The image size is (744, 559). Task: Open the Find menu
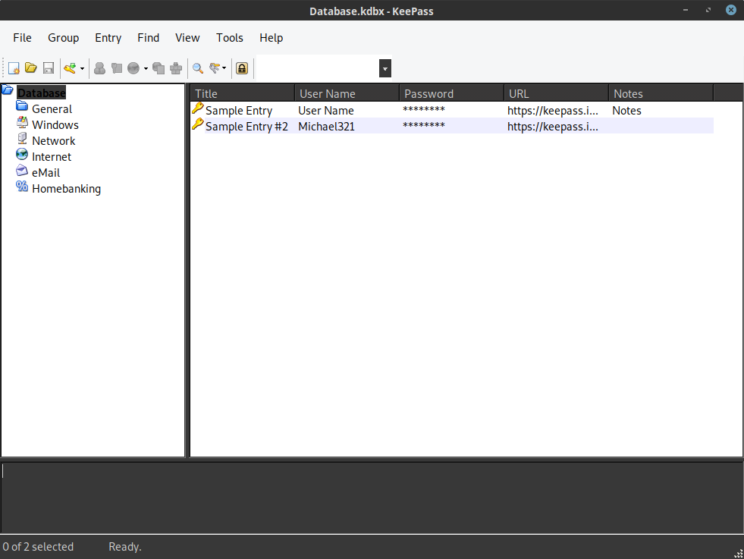pyautogui.click(x=149, y=38)
